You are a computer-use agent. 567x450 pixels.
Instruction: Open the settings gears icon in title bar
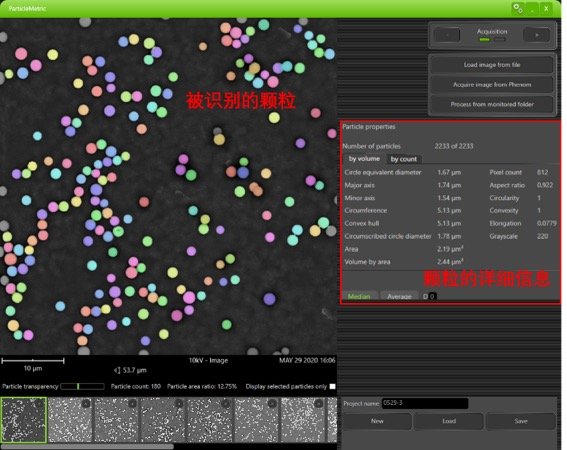(518, 8)
